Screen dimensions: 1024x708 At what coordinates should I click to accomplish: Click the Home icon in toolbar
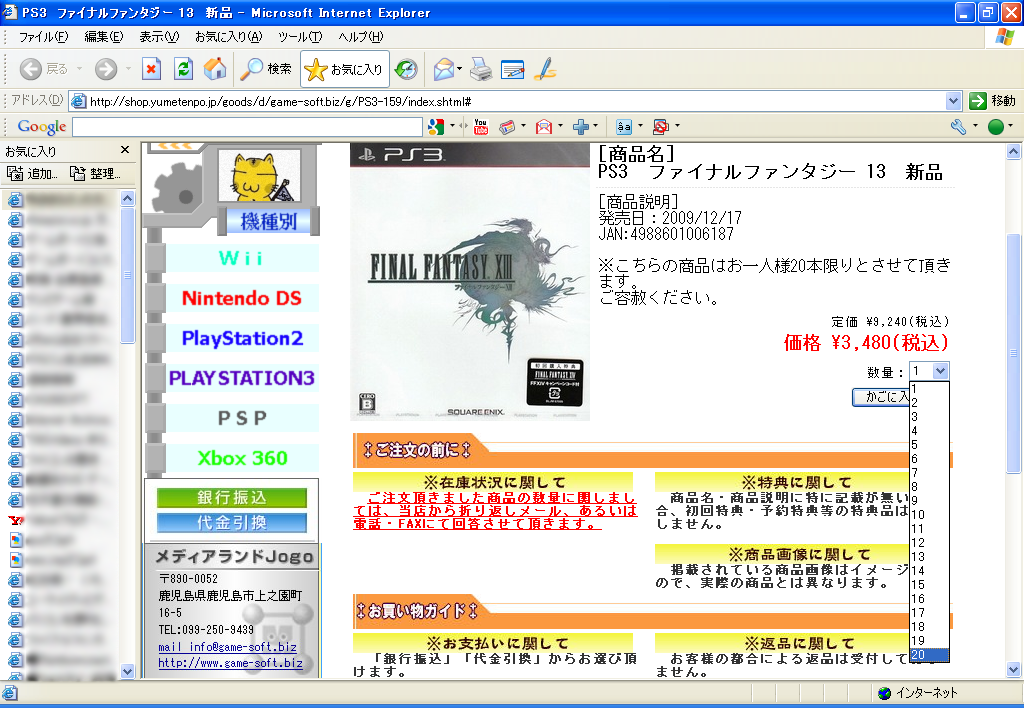coord(215,69)
